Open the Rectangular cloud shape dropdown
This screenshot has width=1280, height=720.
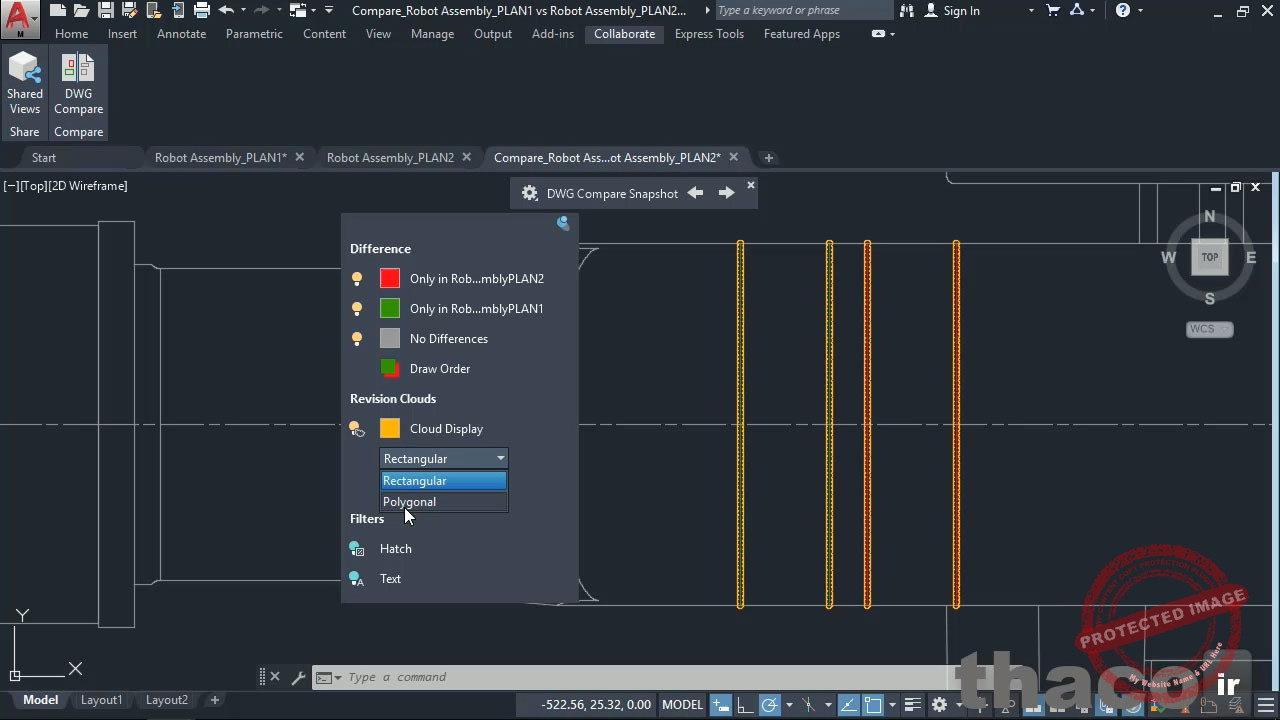click(444, 459)
